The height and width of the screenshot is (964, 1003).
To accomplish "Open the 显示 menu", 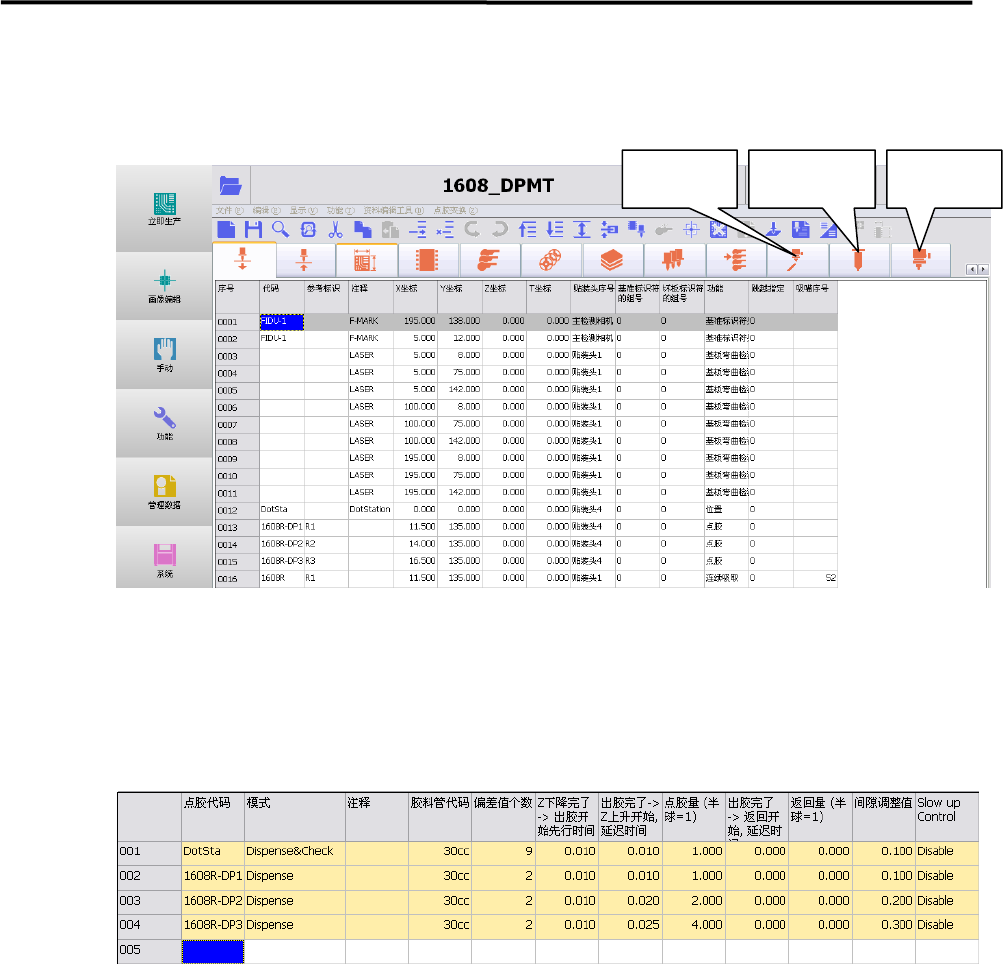I will pyautogui.click(x=303, y=210).
